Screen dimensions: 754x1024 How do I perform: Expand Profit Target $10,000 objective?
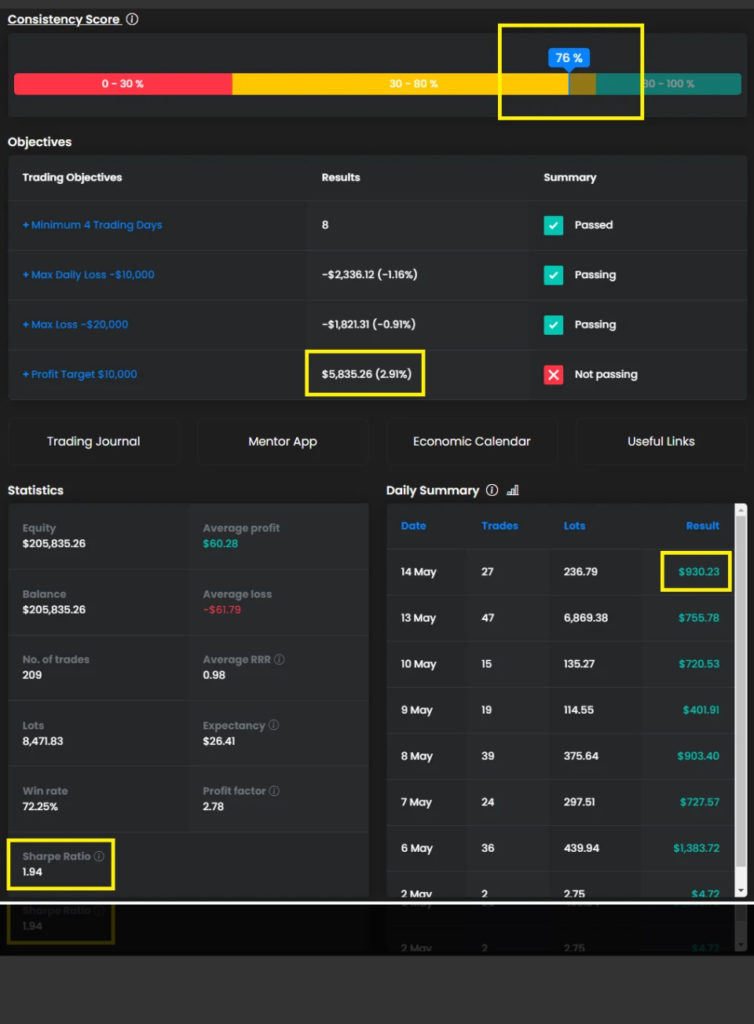coord(80,374)
